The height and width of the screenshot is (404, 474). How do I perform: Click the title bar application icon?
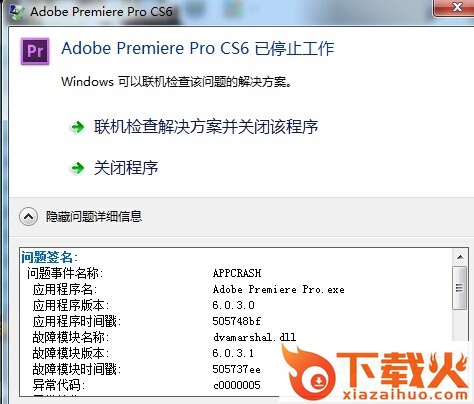point(17,12)
